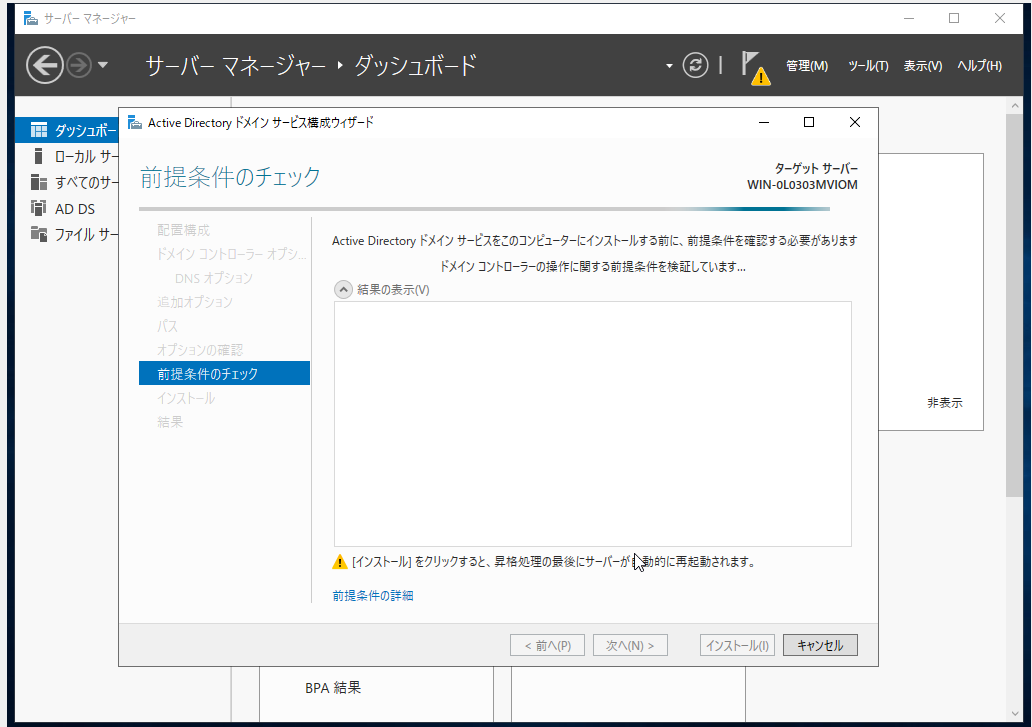The width and height of the screenshot is (1032, 727).
Task: Open the 前提条件の詳細 link
Action: pos(373,595)
